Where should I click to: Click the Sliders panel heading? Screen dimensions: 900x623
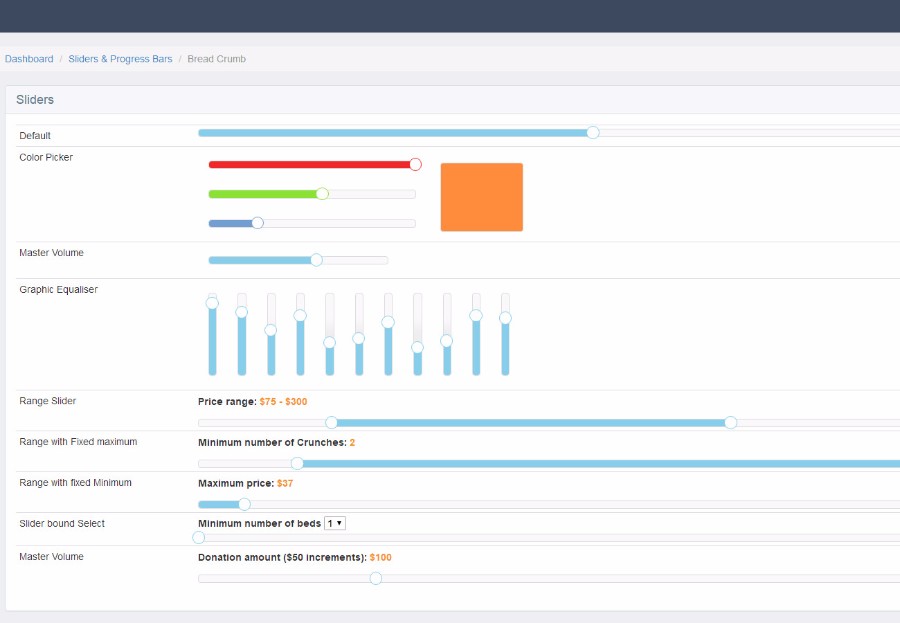coord(35,99)
